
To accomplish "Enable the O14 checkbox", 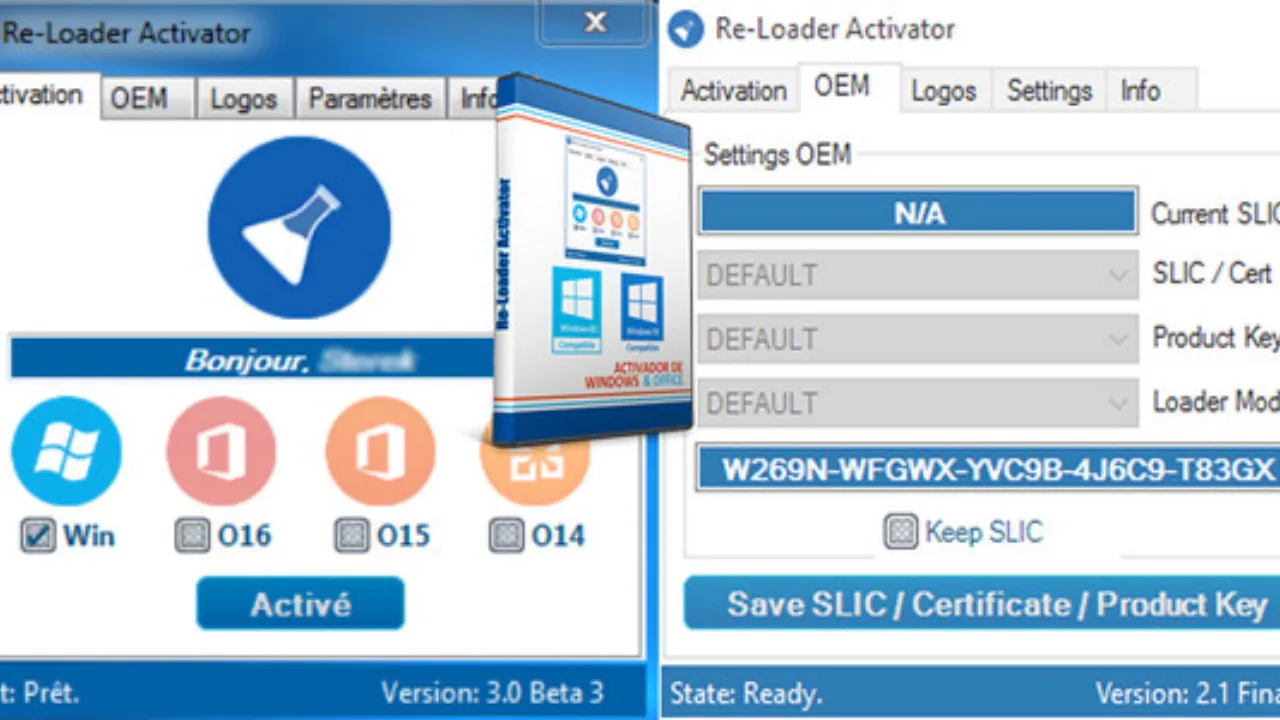I will (506, 536).
